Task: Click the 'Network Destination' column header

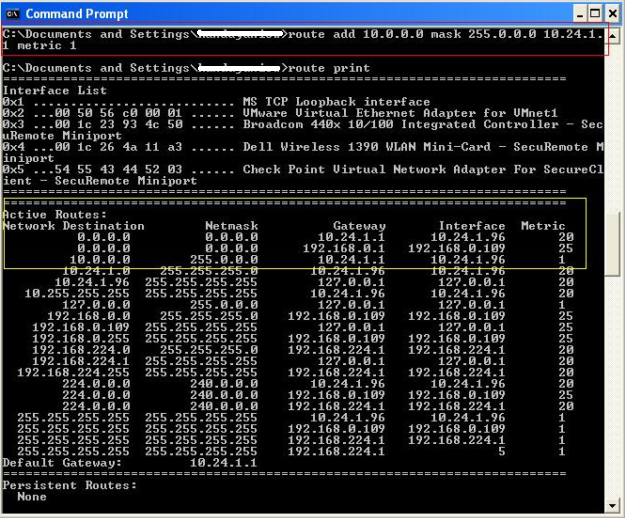Action: pyautogui.click(x=73, y=226)
